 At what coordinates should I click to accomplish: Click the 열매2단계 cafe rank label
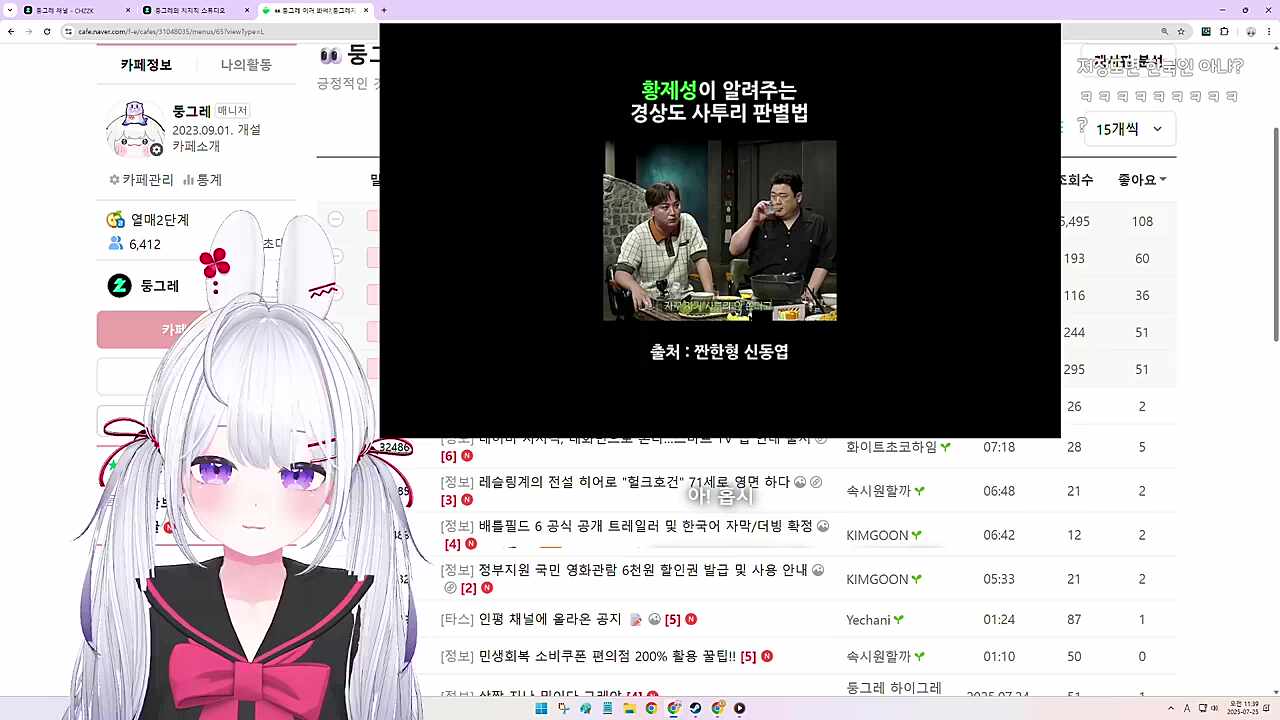(x=160, y=220)
